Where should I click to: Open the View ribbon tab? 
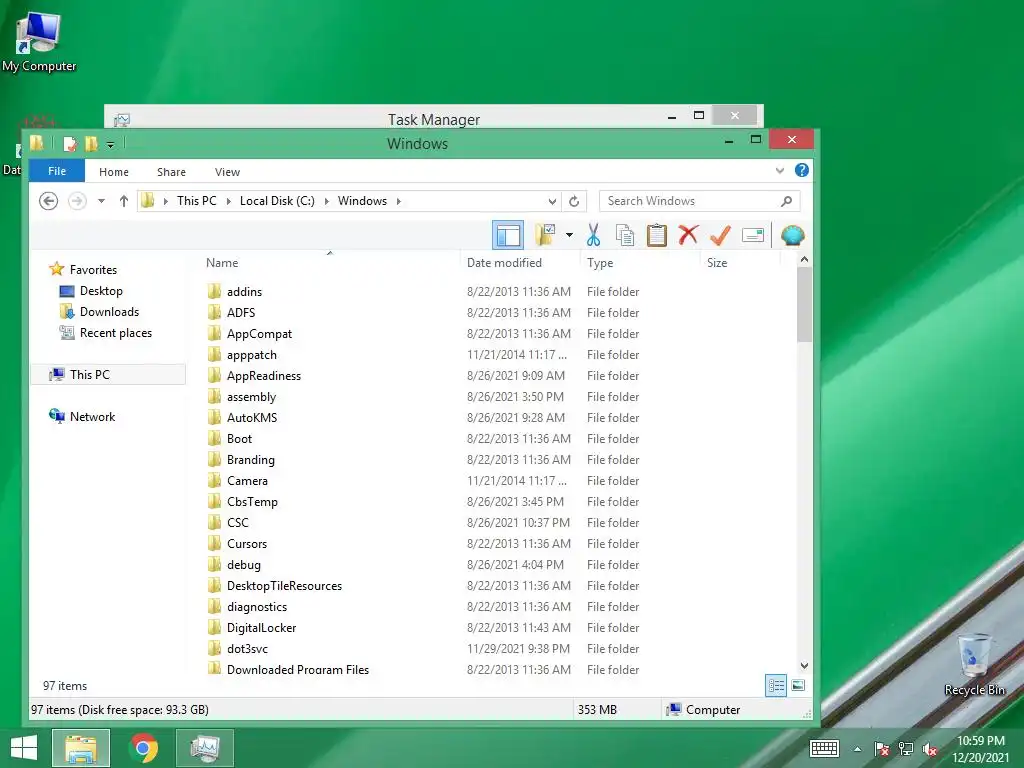click(227, 172)
